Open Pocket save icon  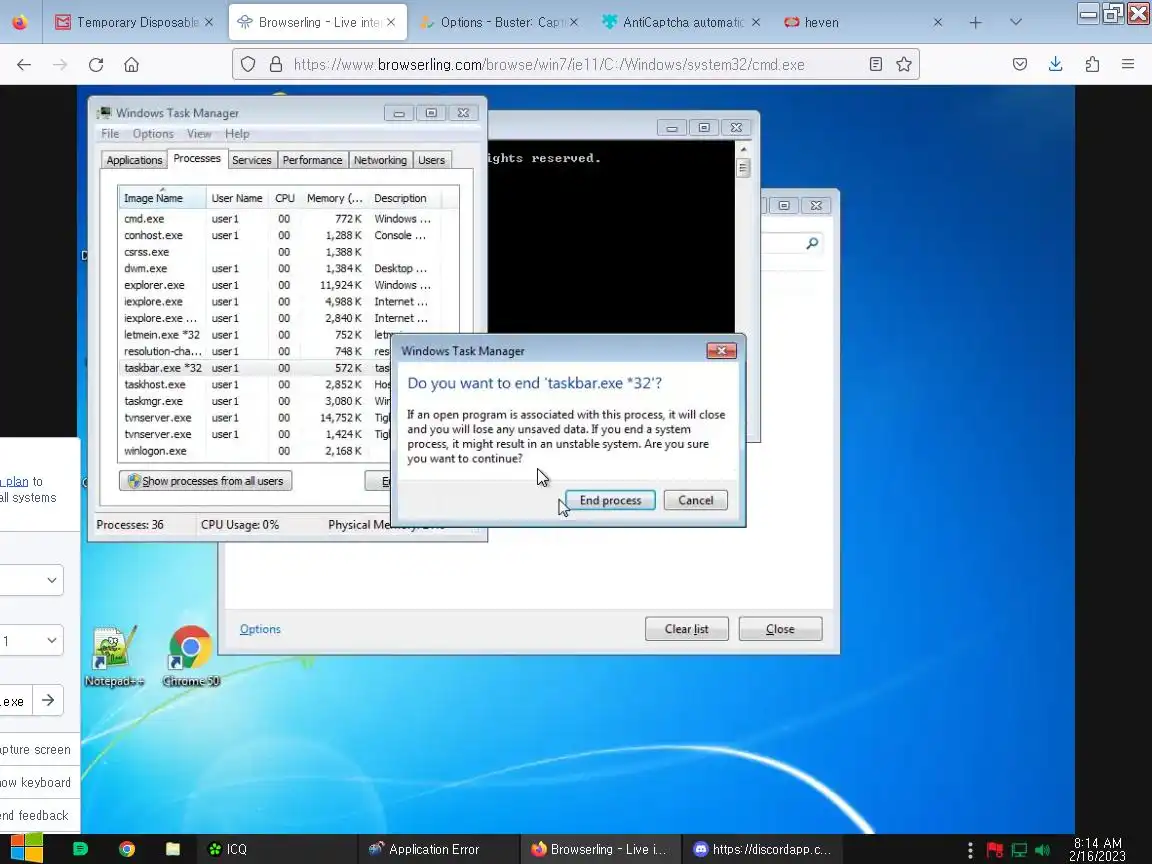(1020, 65)
